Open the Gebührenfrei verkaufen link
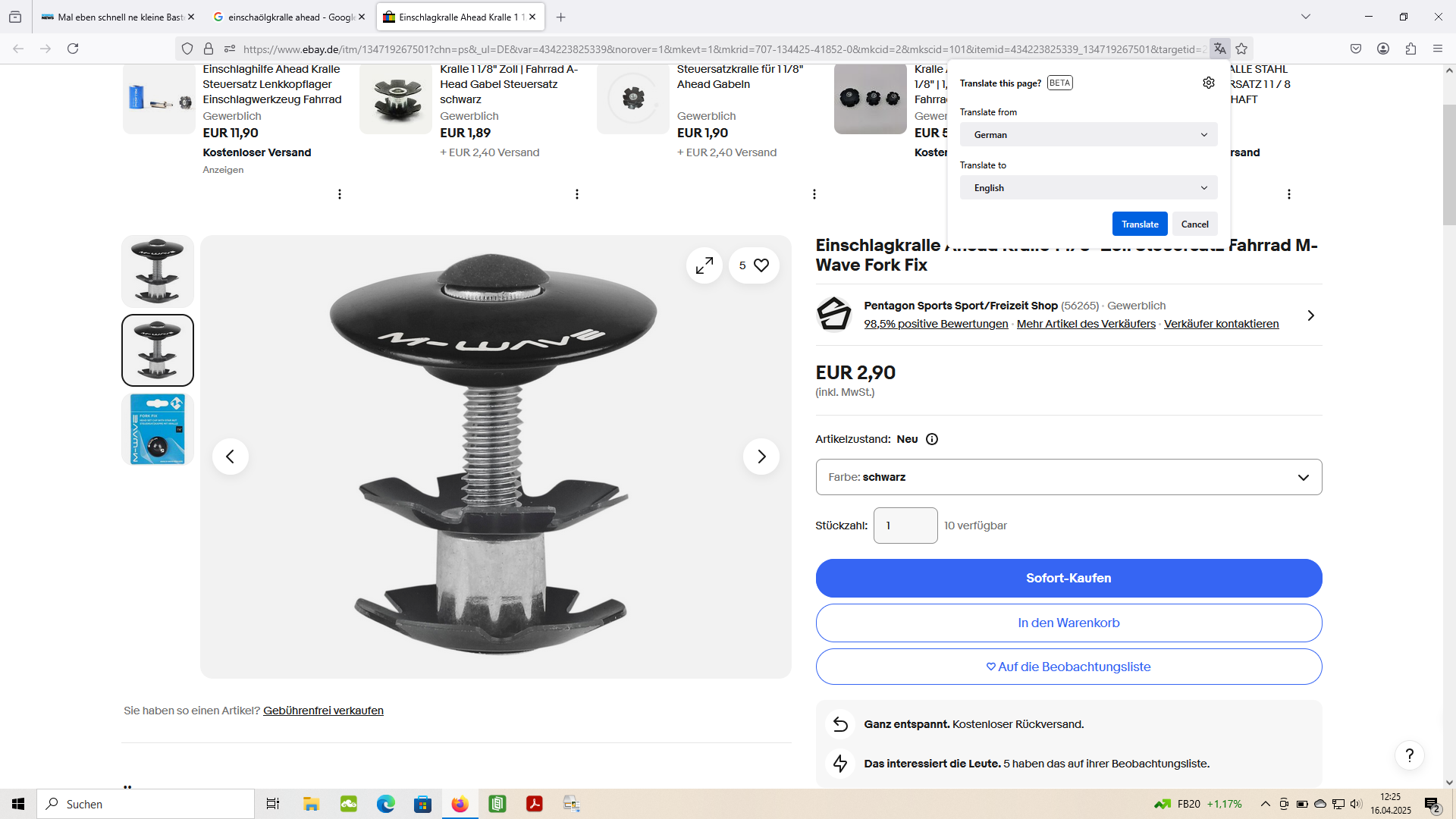 (323, 711)
